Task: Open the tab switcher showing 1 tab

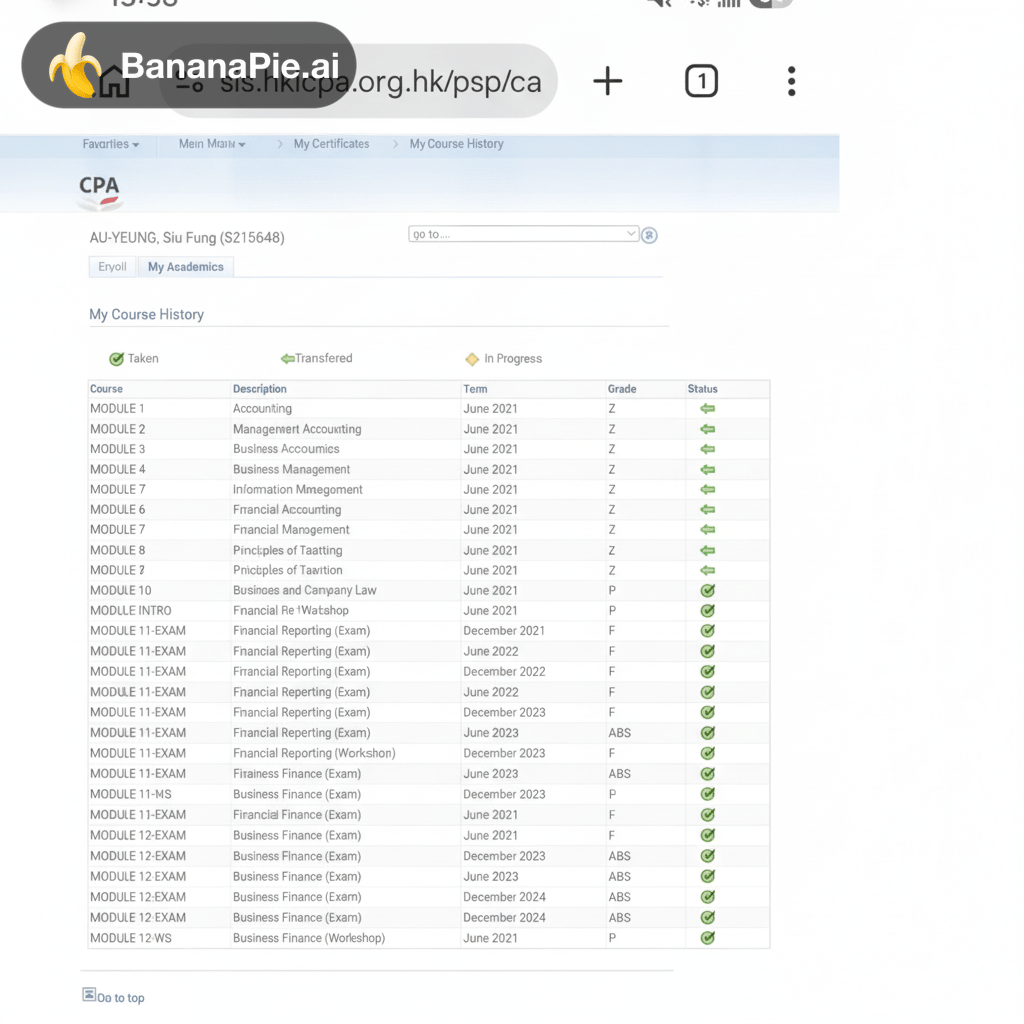Action: pos(701,81)
